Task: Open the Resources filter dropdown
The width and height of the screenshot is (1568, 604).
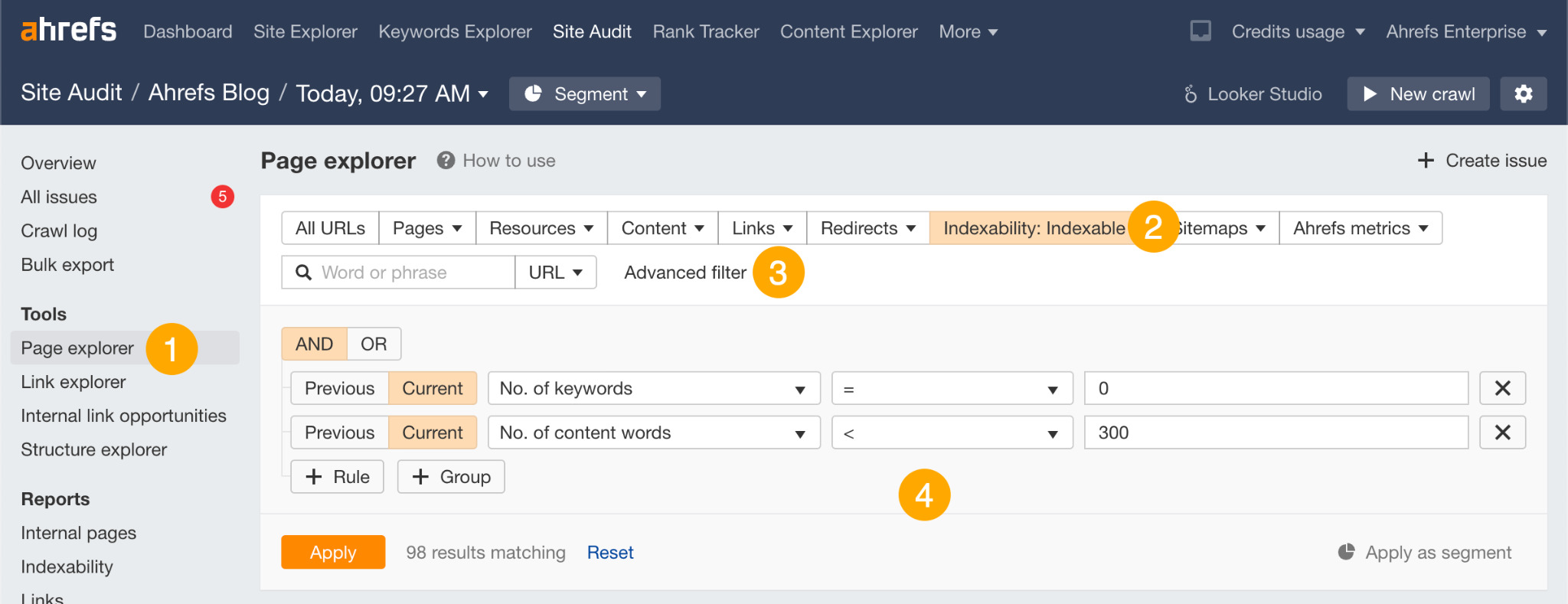Action: point(541,228)
